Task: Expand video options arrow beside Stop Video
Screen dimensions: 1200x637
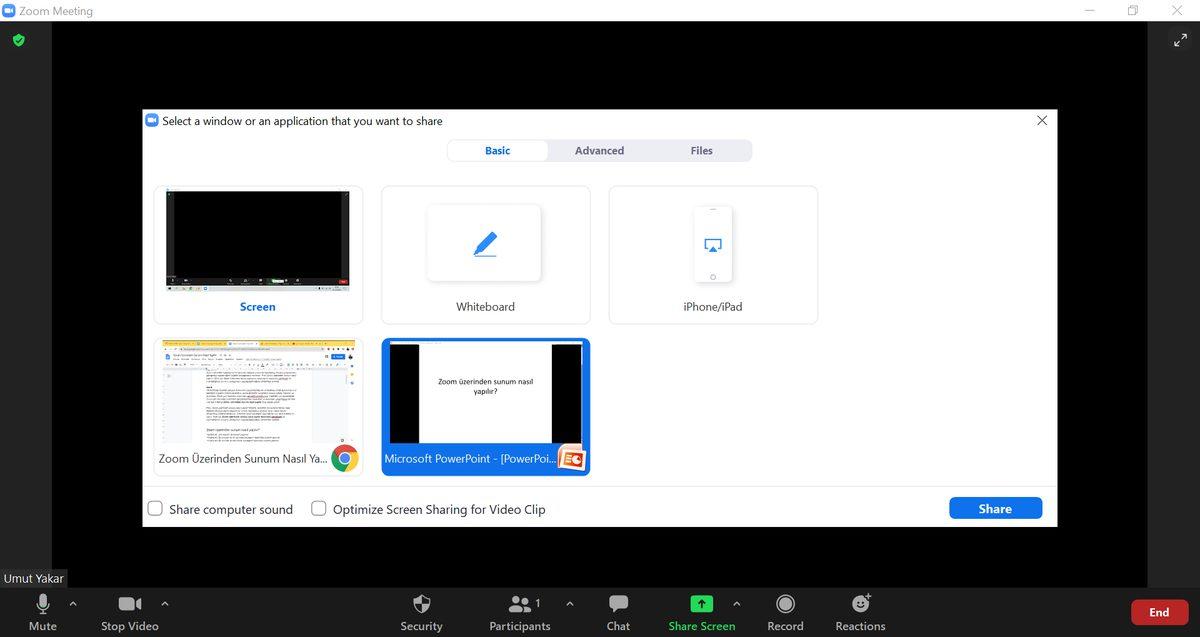Action: click(x=165, y=603)
